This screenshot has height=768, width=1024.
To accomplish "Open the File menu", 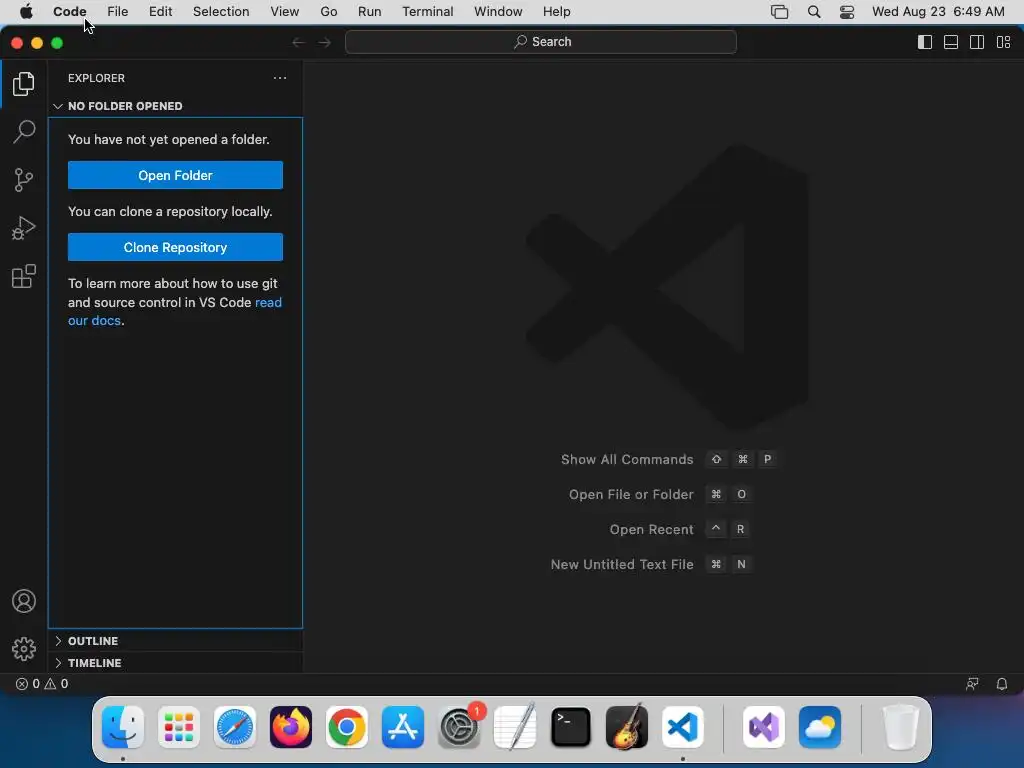I will click(118, 12).
